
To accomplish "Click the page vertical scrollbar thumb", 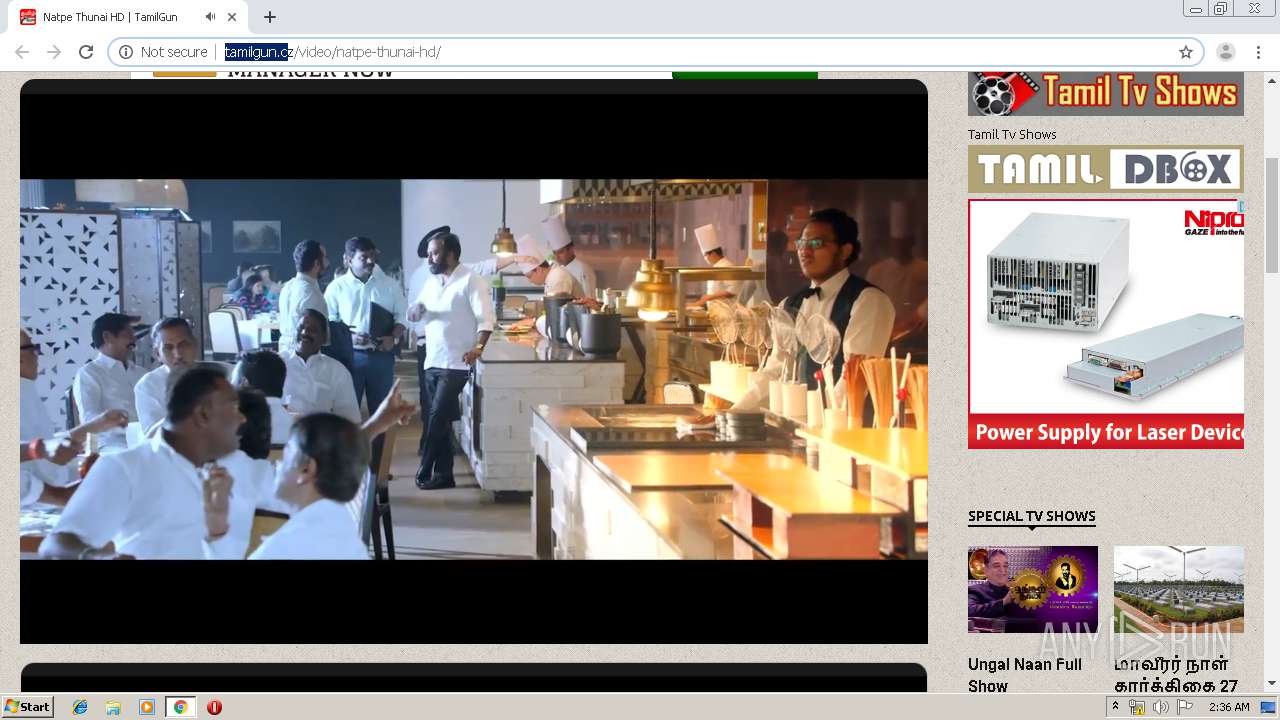I will point(1272,215).
